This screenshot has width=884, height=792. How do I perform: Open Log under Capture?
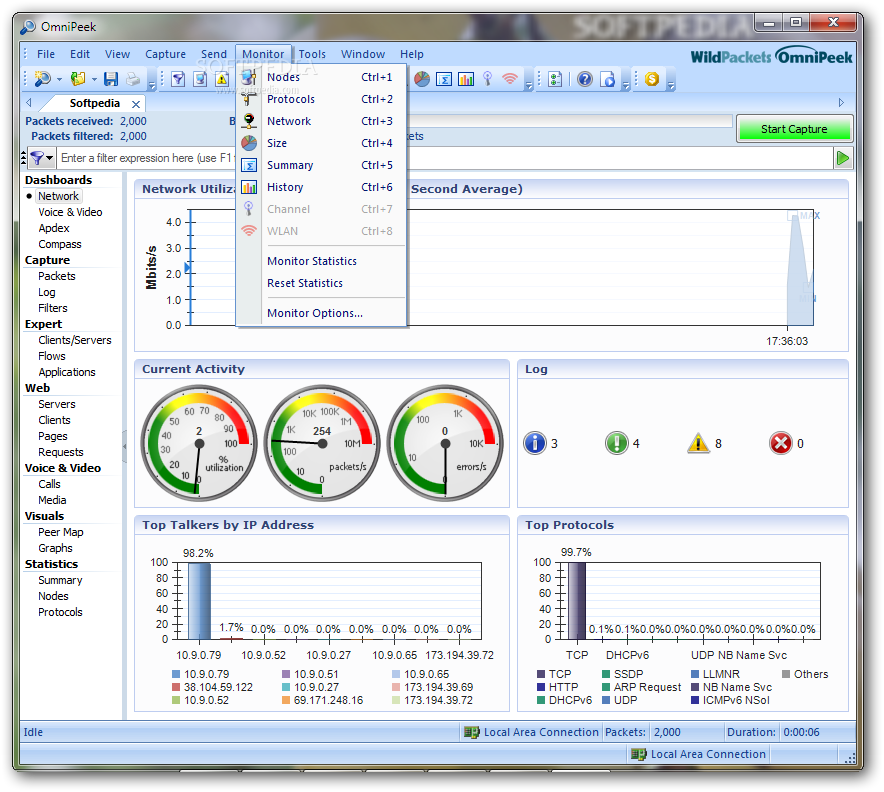[x=47, y=292]
